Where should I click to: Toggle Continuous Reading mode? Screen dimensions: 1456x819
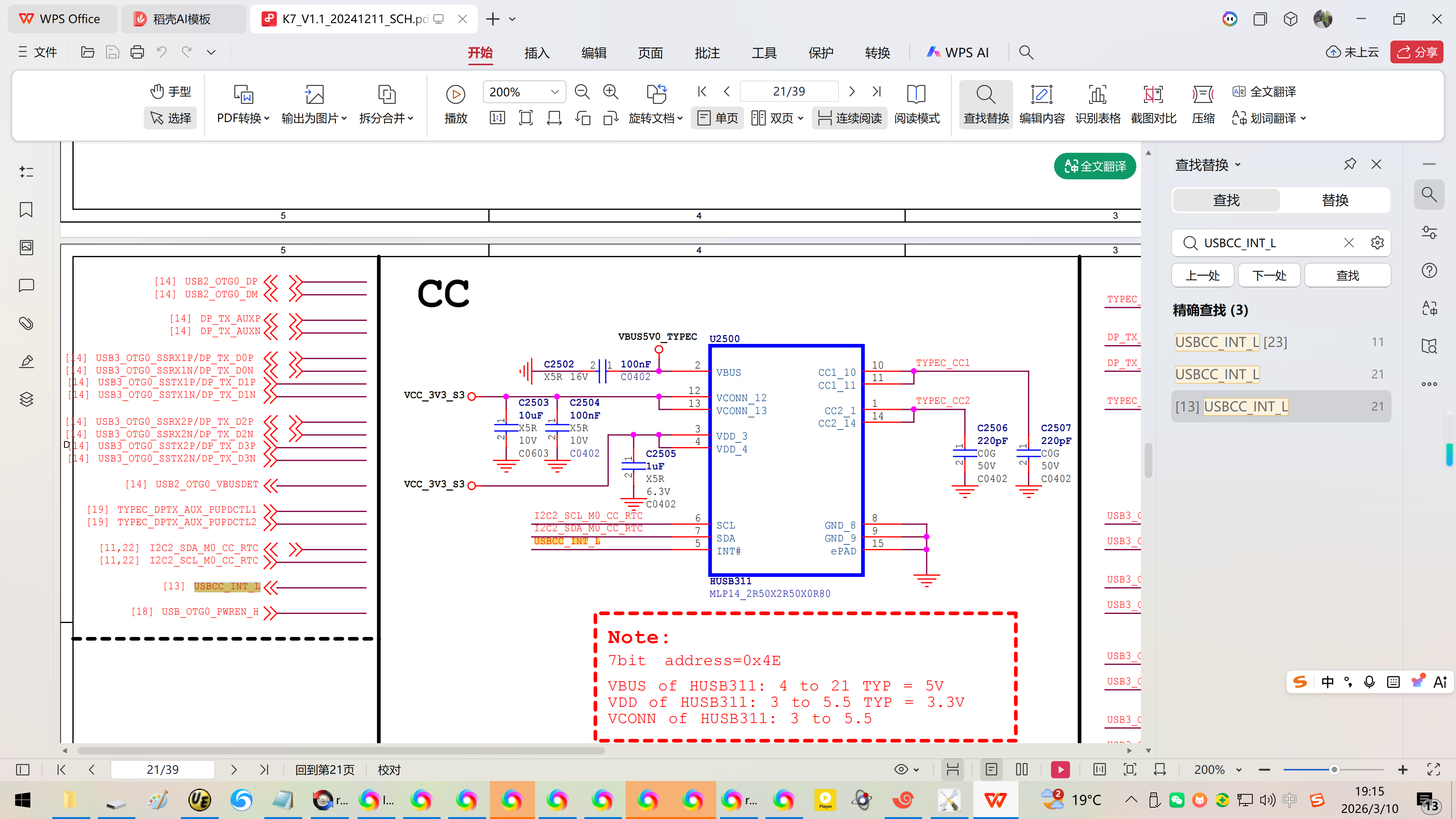(x=849, y=118)
